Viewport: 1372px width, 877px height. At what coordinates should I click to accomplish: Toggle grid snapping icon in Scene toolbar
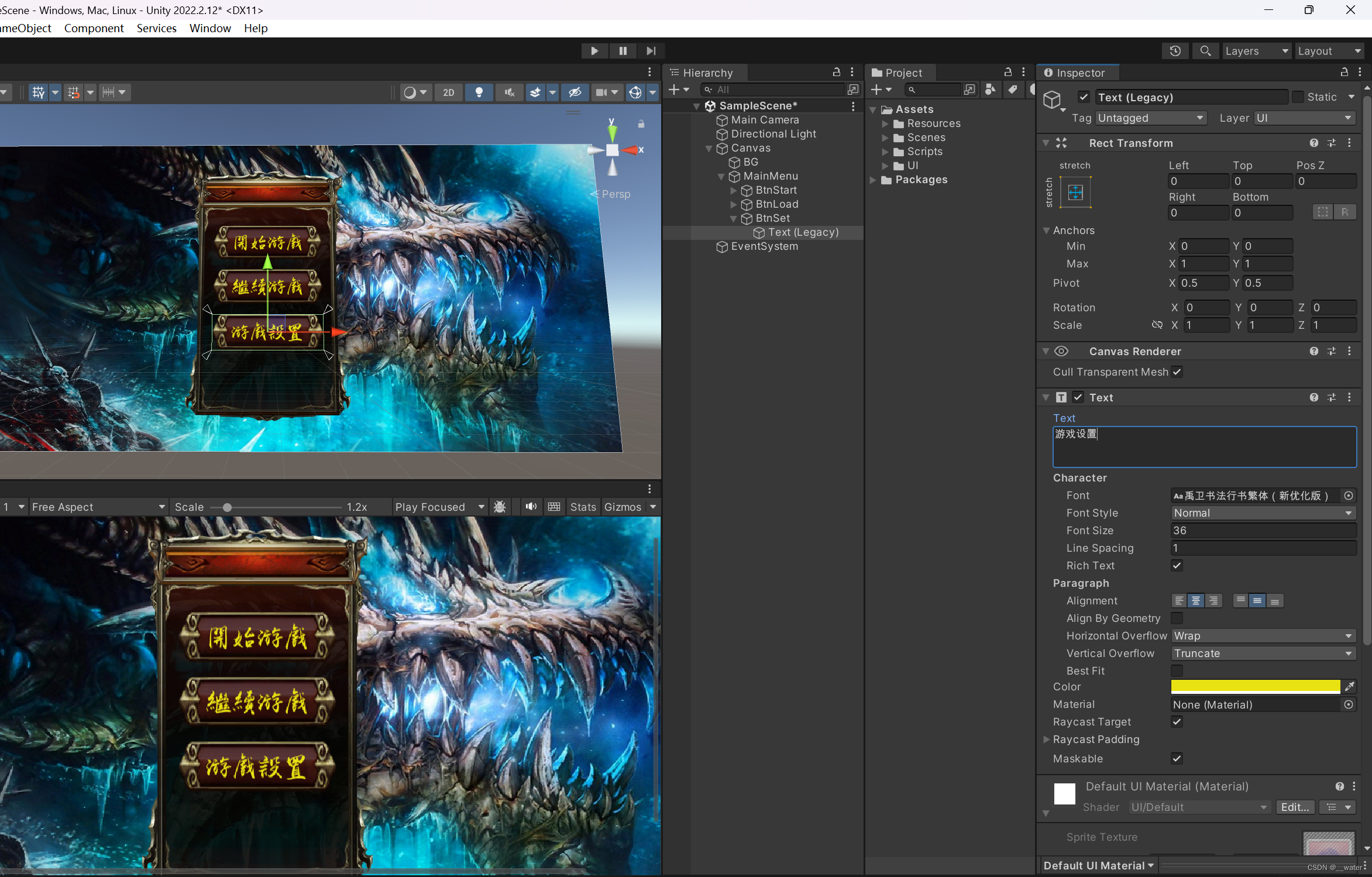pos(74,92)
